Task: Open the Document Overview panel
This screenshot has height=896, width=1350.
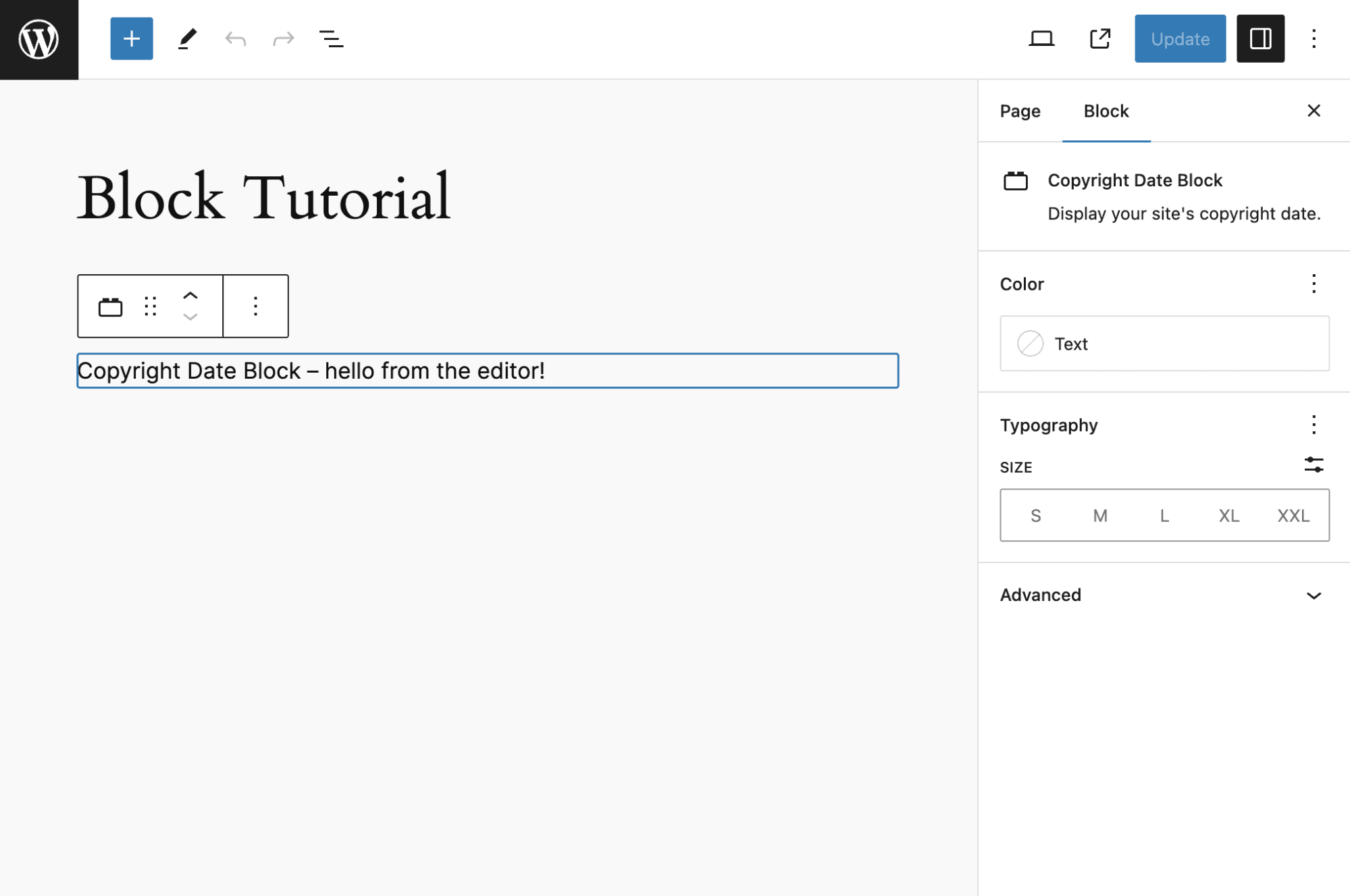Action: tap(331, 38)
